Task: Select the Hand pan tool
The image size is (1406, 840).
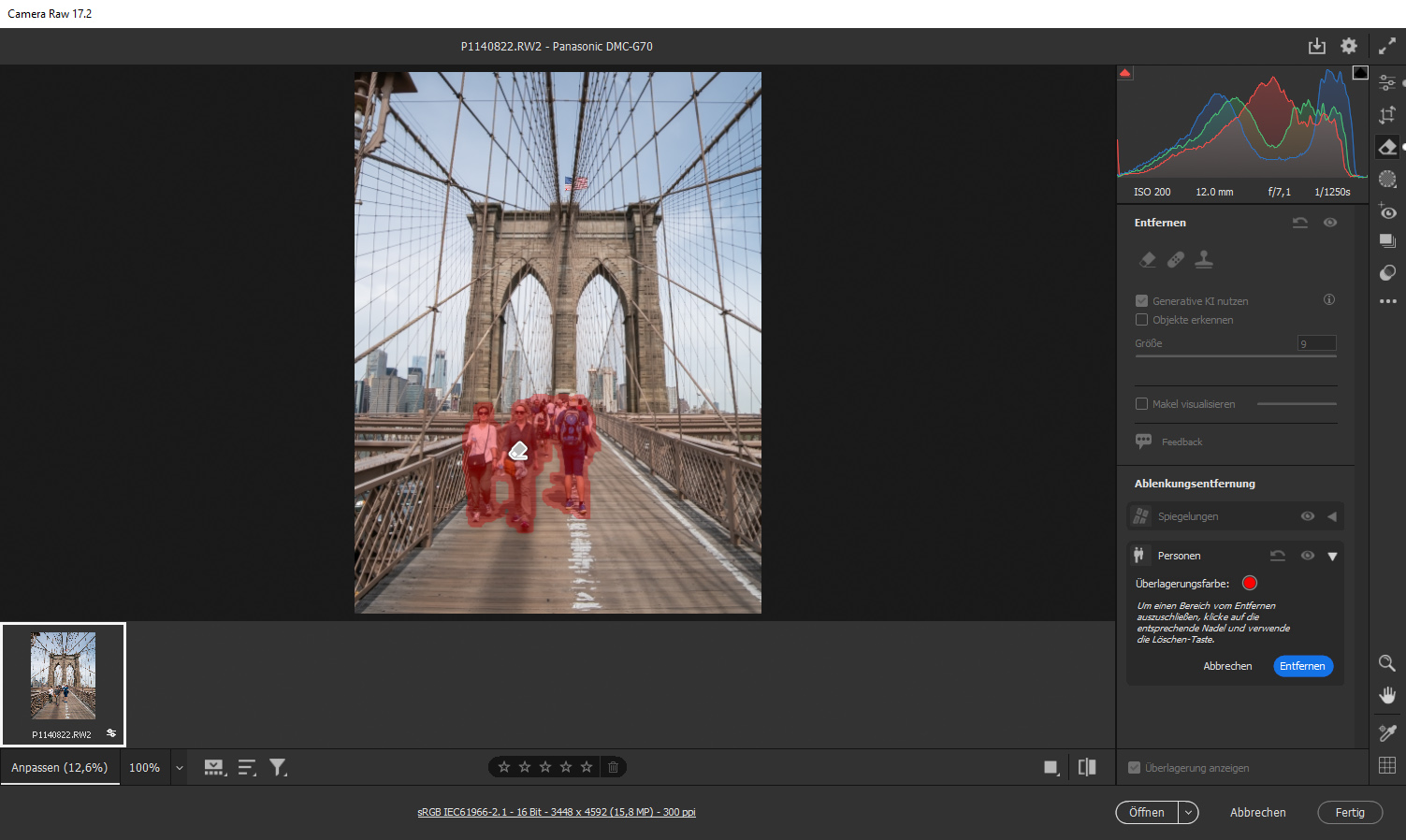Action: (x=1387, y=695)
